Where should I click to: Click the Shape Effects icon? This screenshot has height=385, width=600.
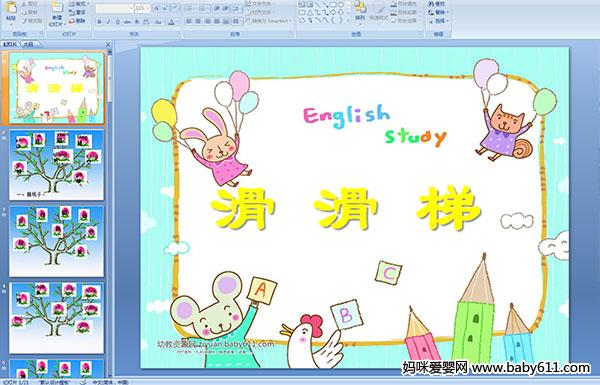[x=394, y=21]
